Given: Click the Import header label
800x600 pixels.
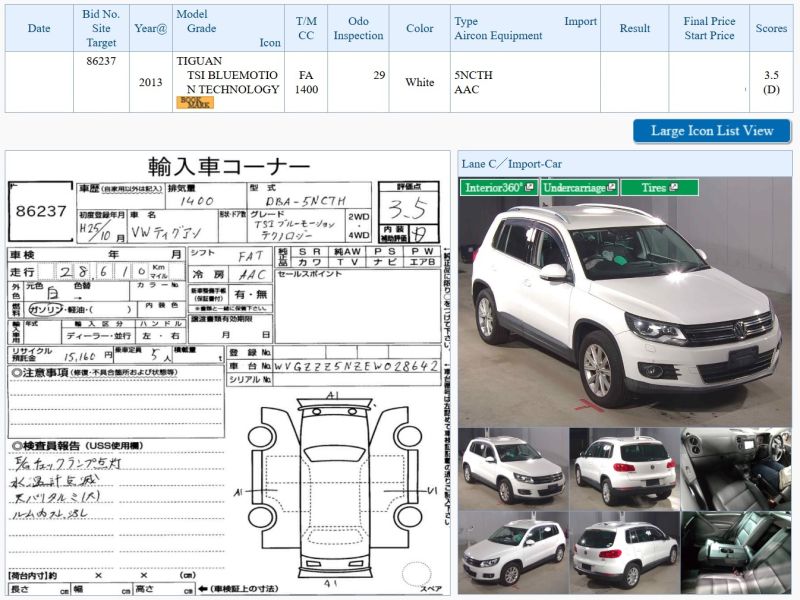Looking at the screenshot, I should (x=580, y=21).
